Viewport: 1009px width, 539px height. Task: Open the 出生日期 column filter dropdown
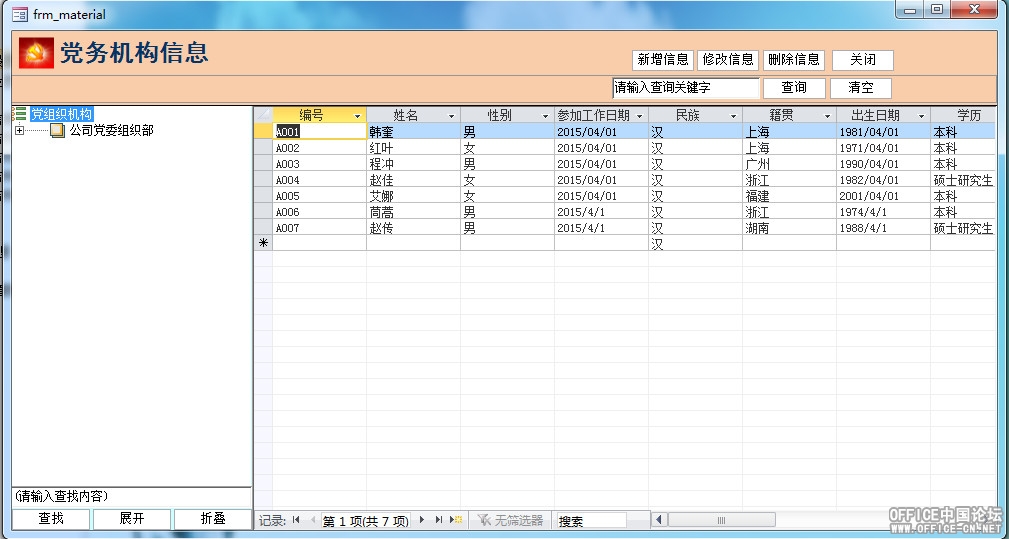click(x=921, y=116)
